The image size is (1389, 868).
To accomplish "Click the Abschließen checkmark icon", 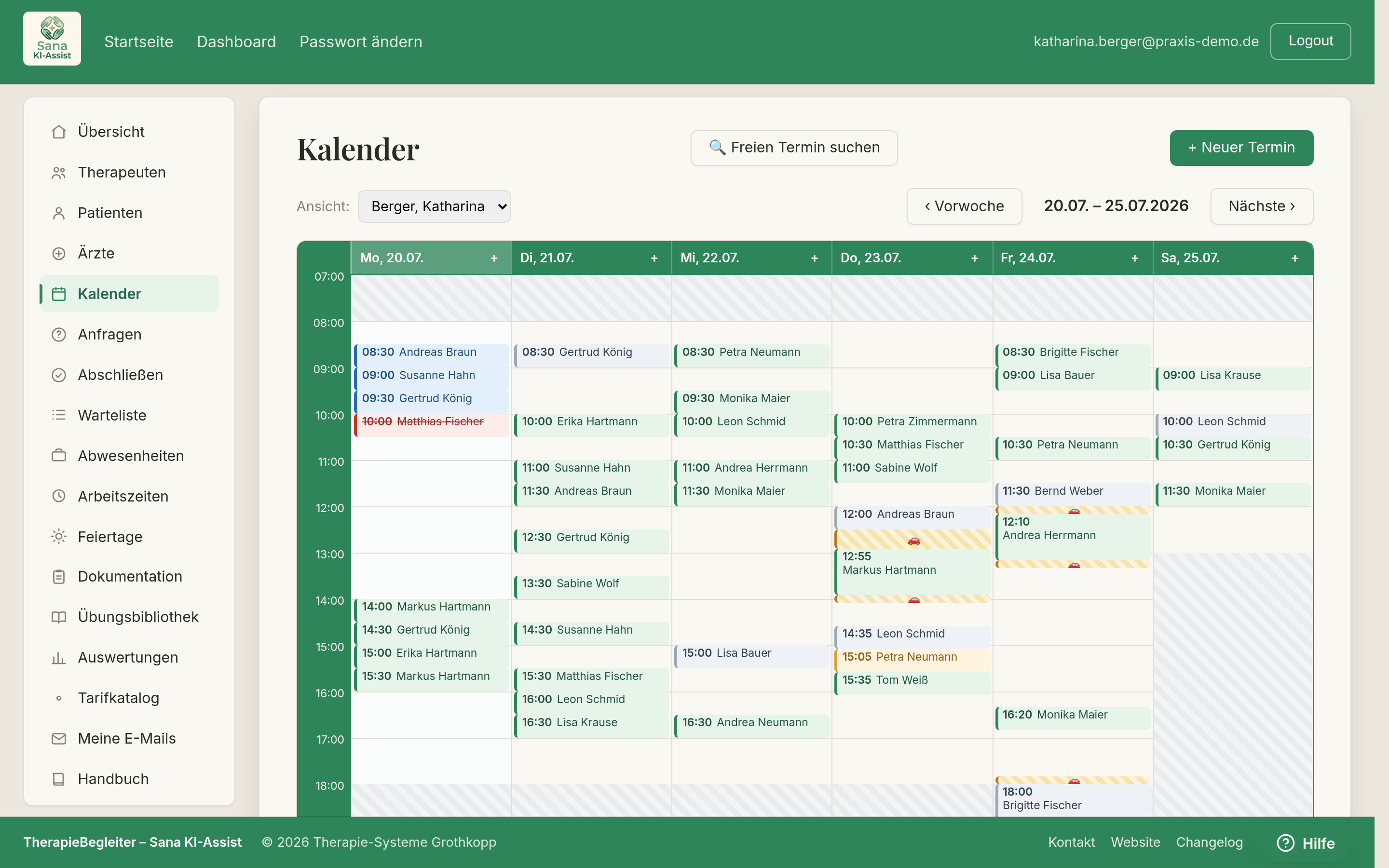I will click(58, 375).
